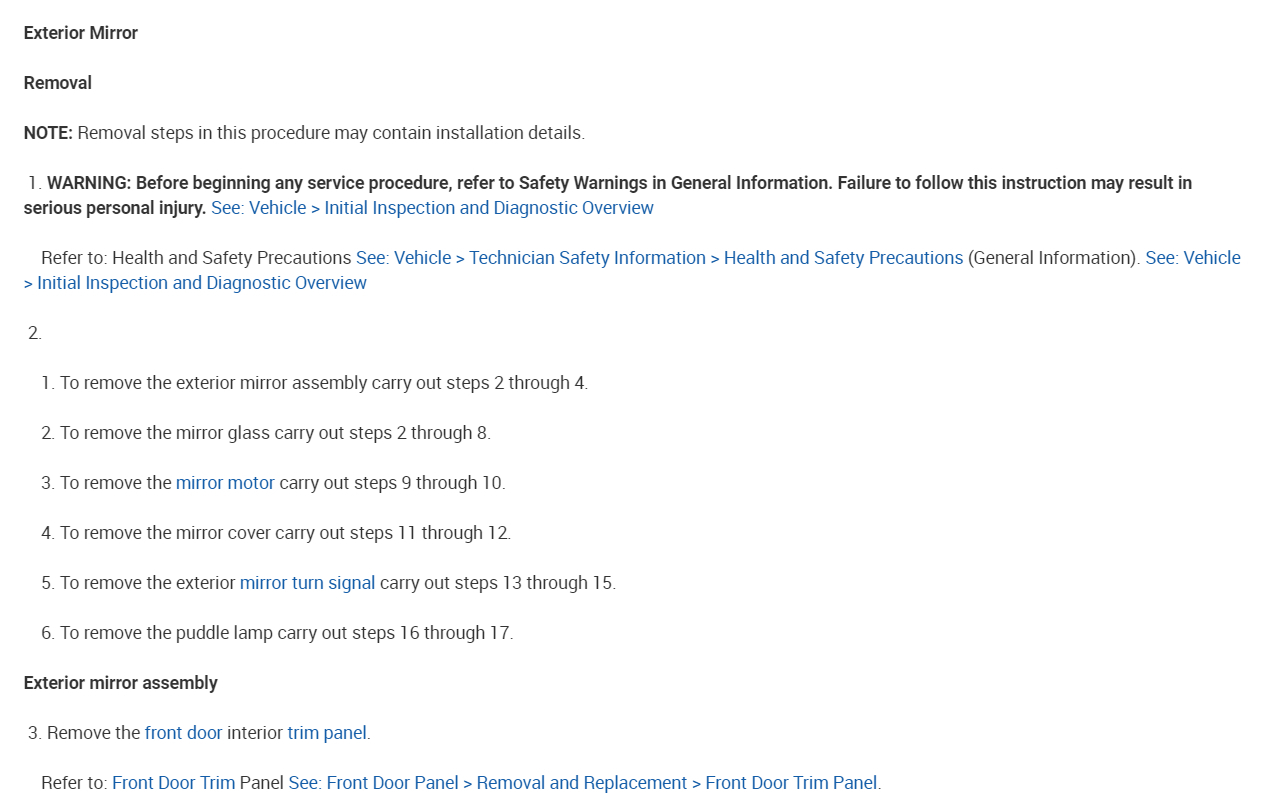Open the Technician Safety Information breadcrumb link
The image size is (1262, 806).
587,258
